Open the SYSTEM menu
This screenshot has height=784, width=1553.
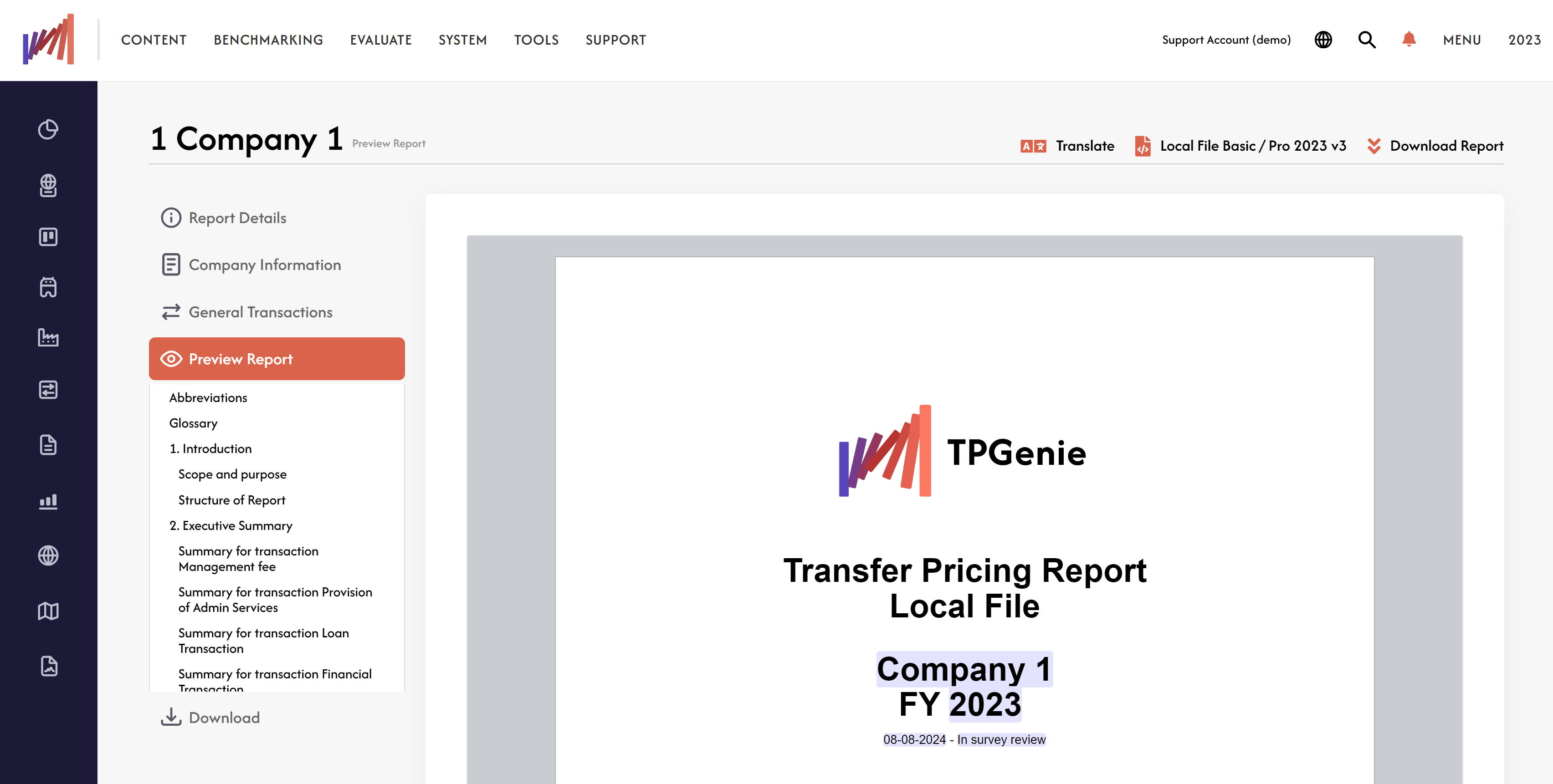462,40
